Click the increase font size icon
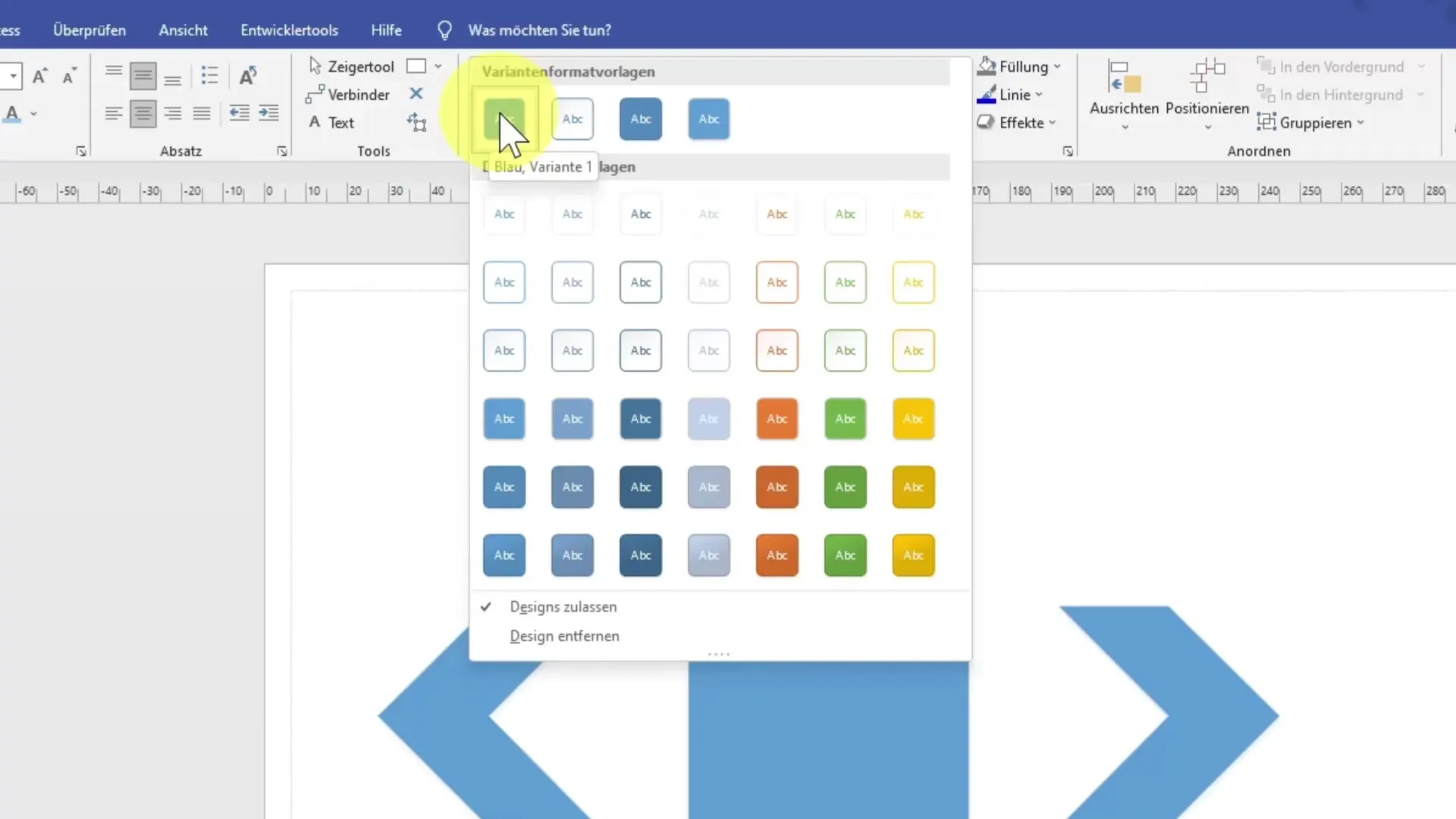Viewport: 1456px width, 819px height. click(x=40, y=76)
